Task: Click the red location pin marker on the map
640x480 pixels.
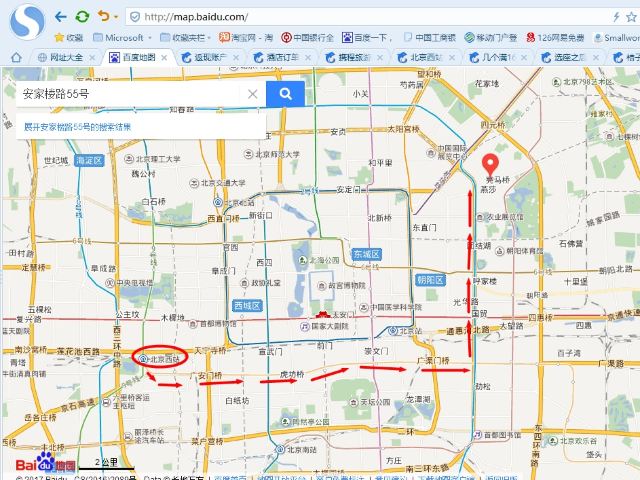Action: tap(490, 165)
